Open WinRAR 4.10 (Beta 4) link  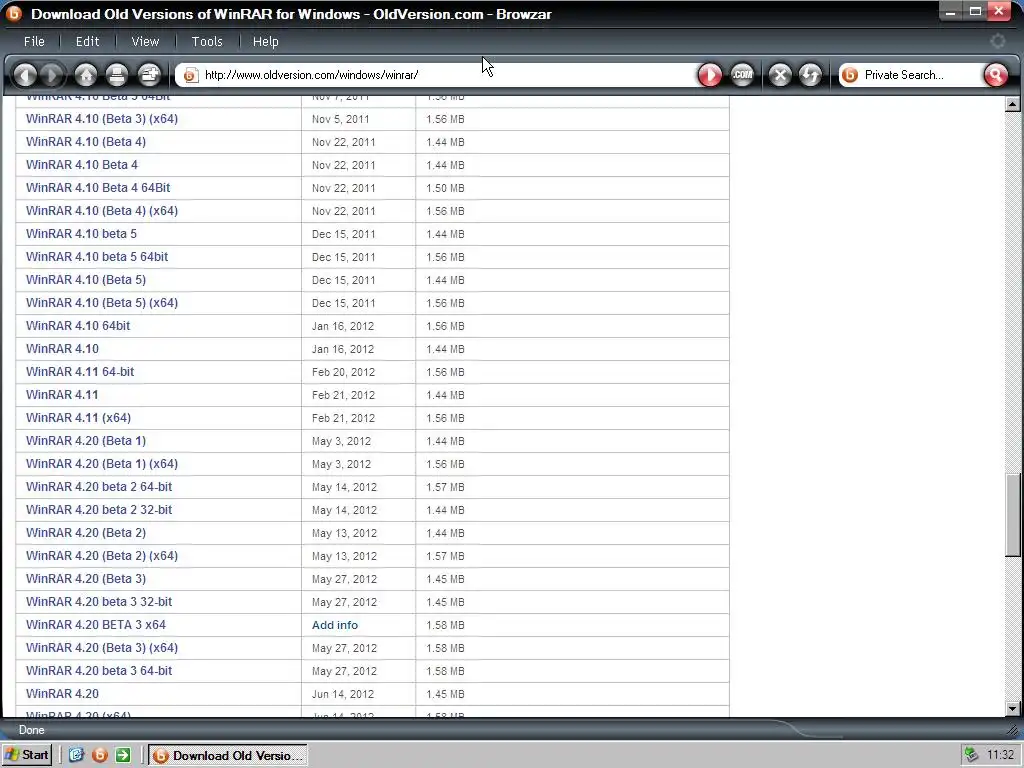[86, 142]
